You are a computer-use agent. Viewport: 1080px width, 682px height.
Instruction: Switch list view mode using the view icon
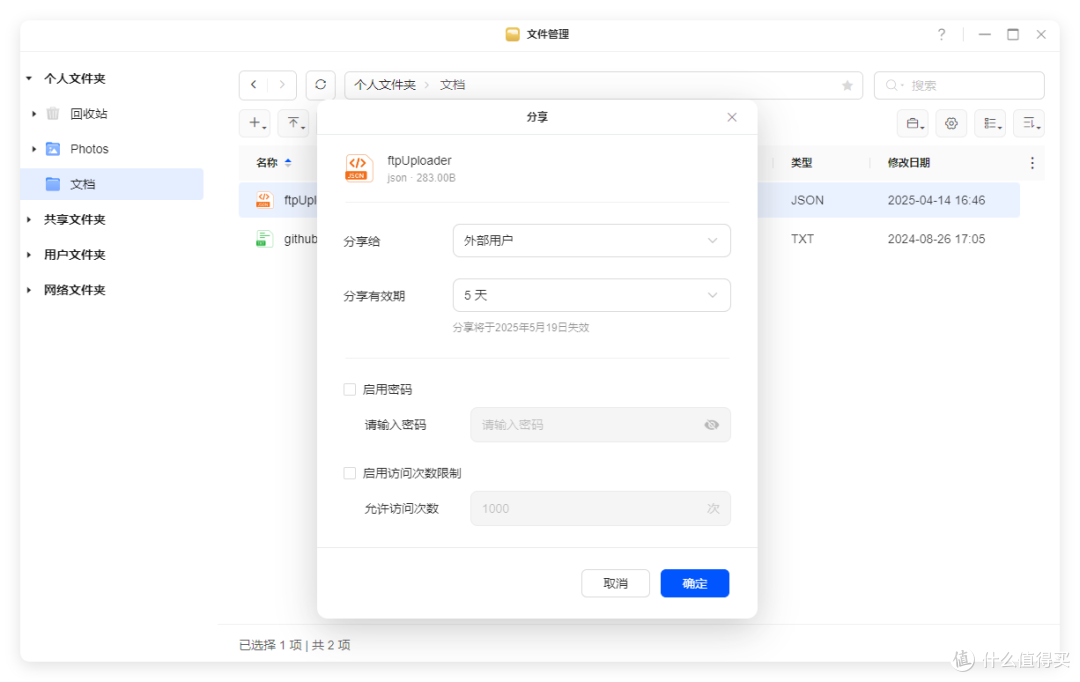pos(990,123)
